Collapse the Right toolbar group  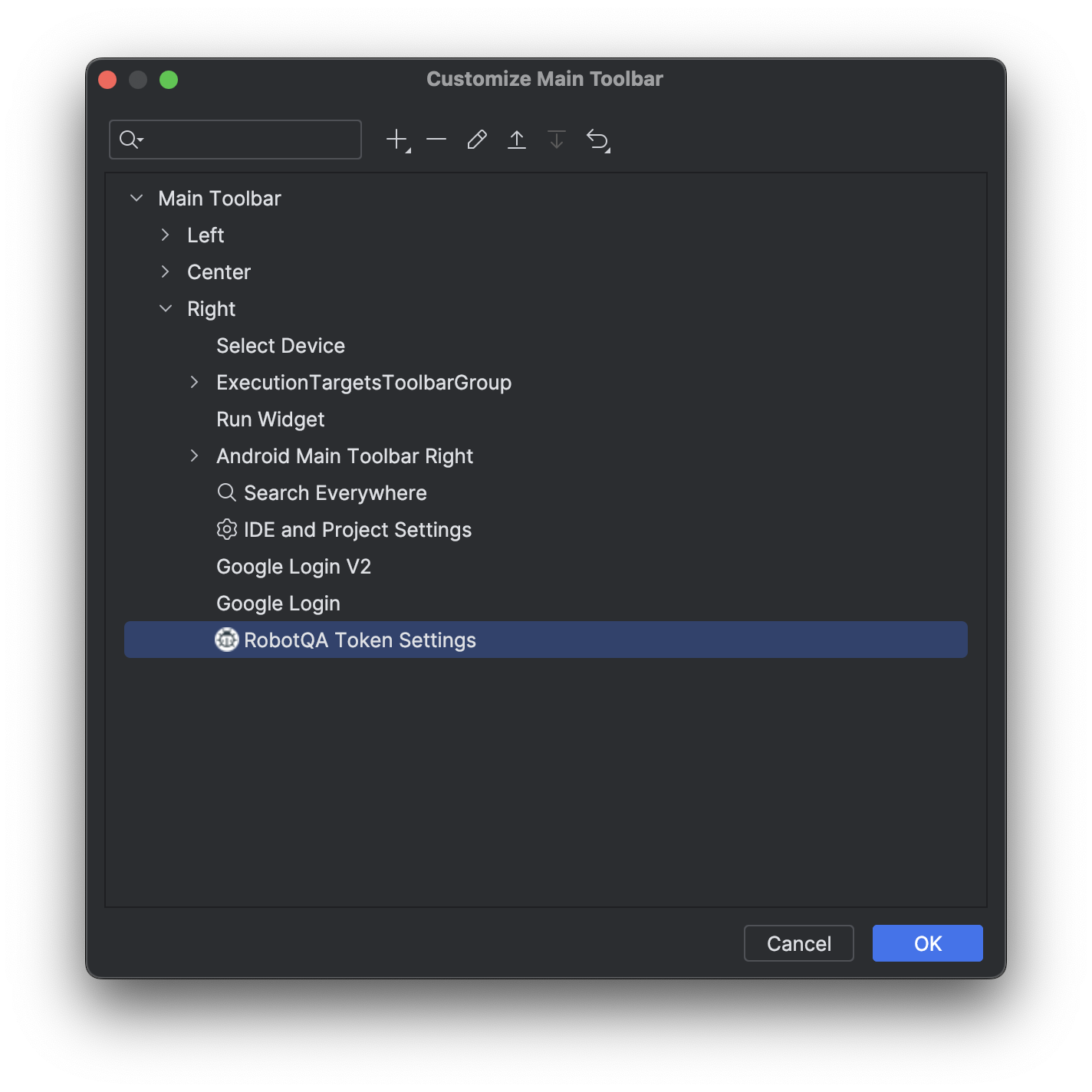[x=166, y=309]
